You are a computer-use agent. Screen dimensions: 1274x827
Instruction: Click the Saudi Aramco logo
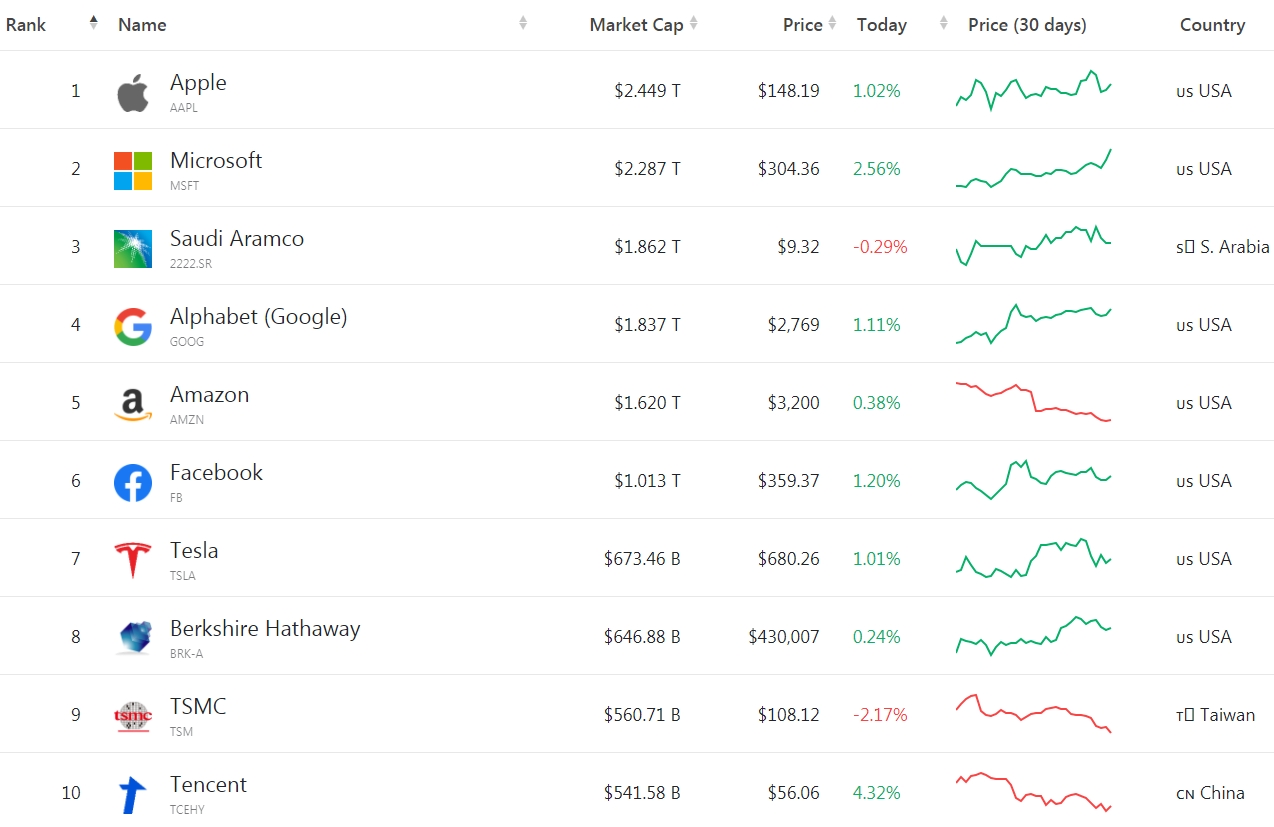pyautogui.click(x=133, y=249)
